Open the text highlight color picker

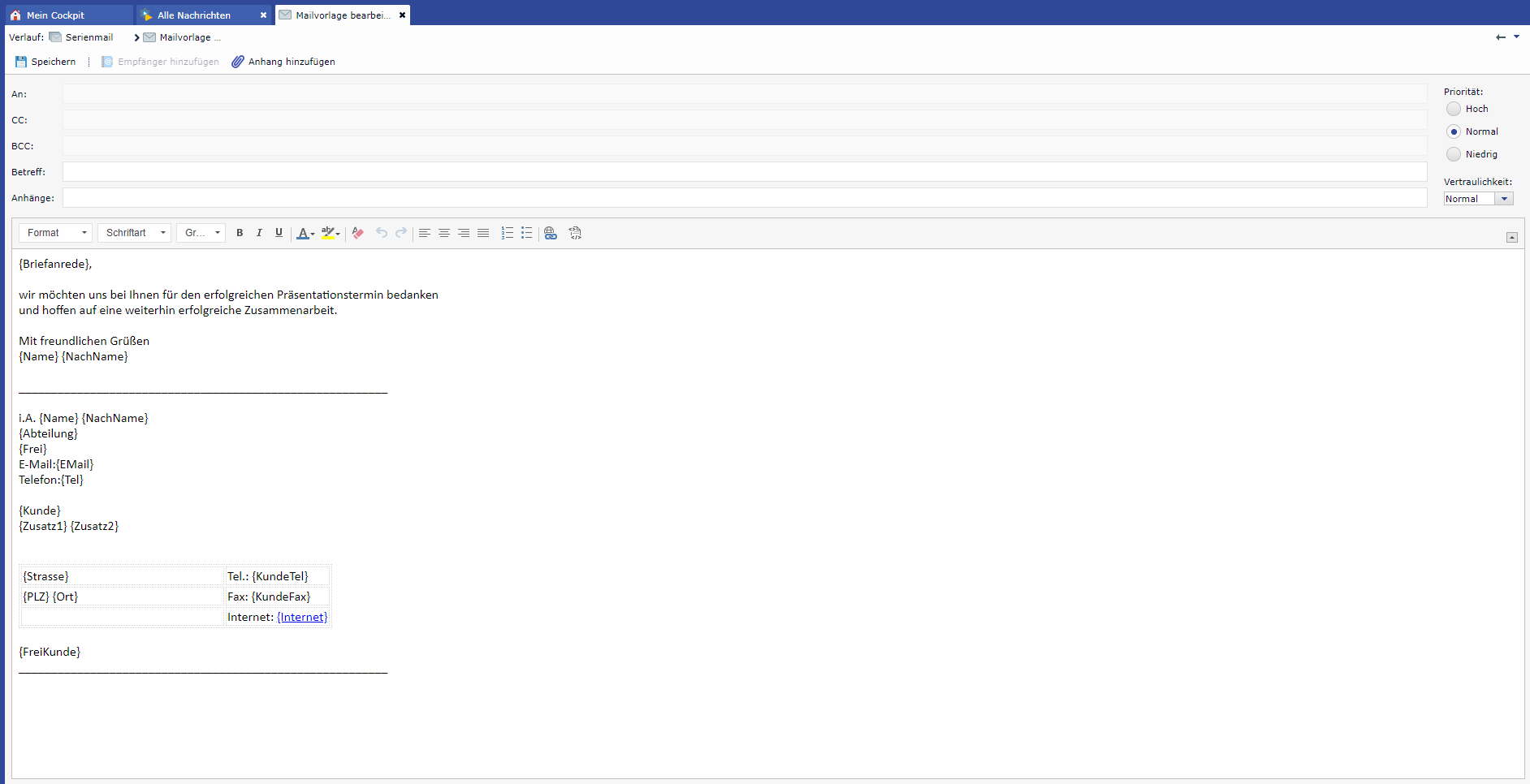tap(331, 233)
